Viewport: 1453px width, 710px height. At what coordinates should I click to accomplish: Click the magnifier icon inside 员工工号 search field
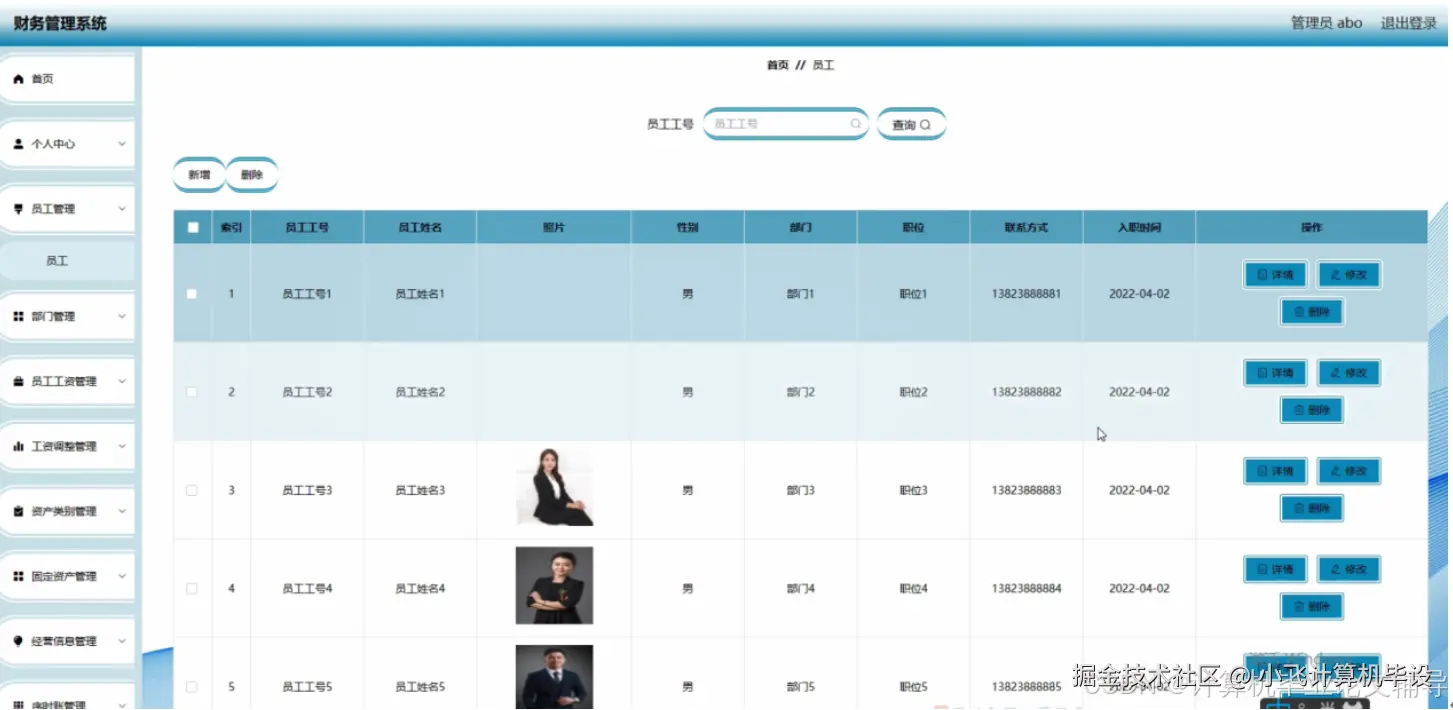(x=855, y=124)
